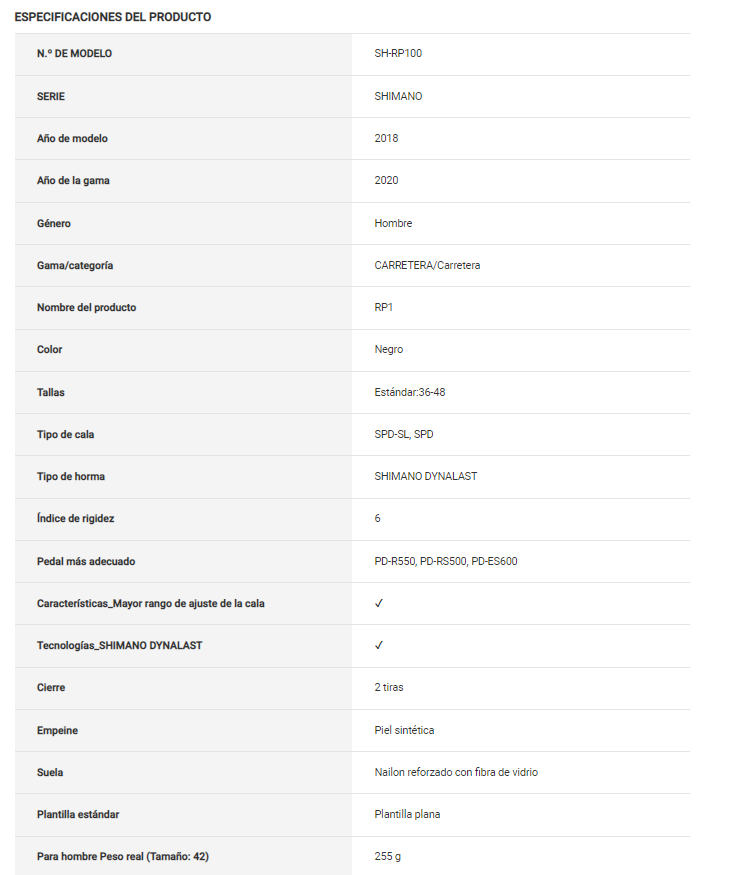Image resolution: width=733 pixels, height=875 pixels.
Task: Click the Piel sintética upper value
Action: click(404, 730)
